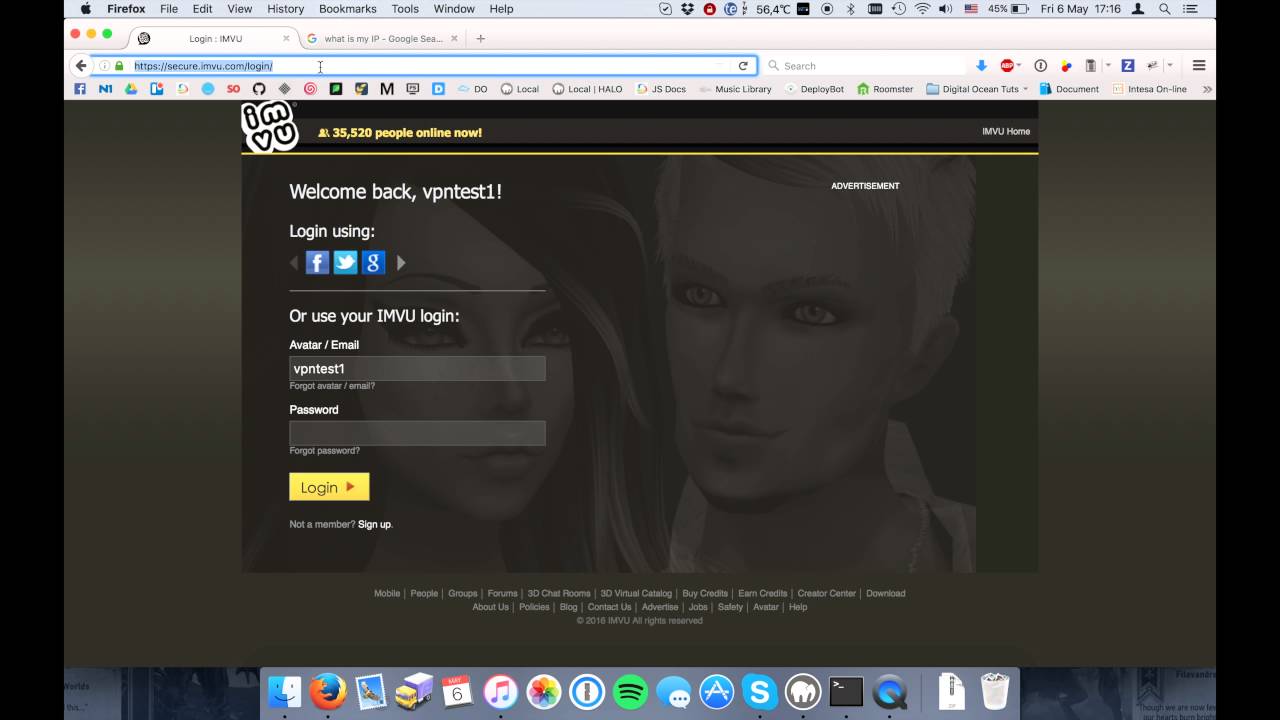
Task: Open the Buy Credits footer link
Action: (705, 593)
